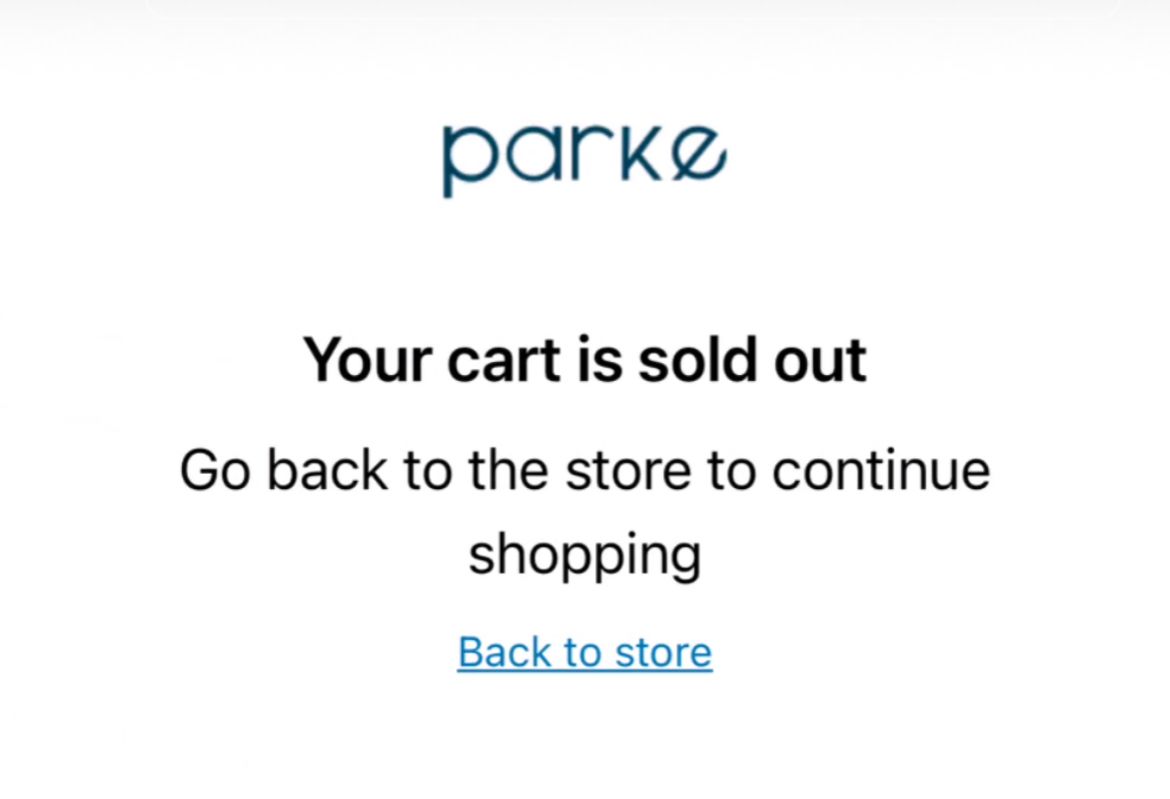Click the word 'Go' starting the message

point(214,471)
